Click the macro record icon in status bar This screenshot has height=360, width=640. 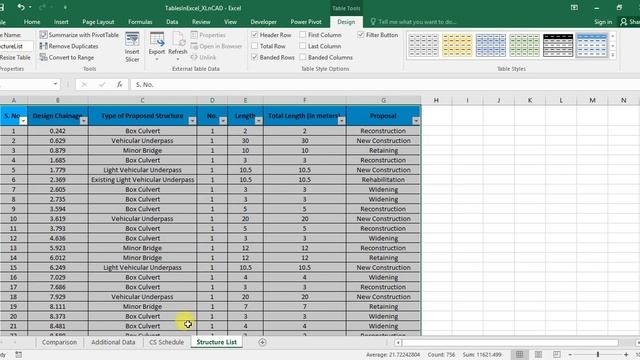[x=18, y=354]
